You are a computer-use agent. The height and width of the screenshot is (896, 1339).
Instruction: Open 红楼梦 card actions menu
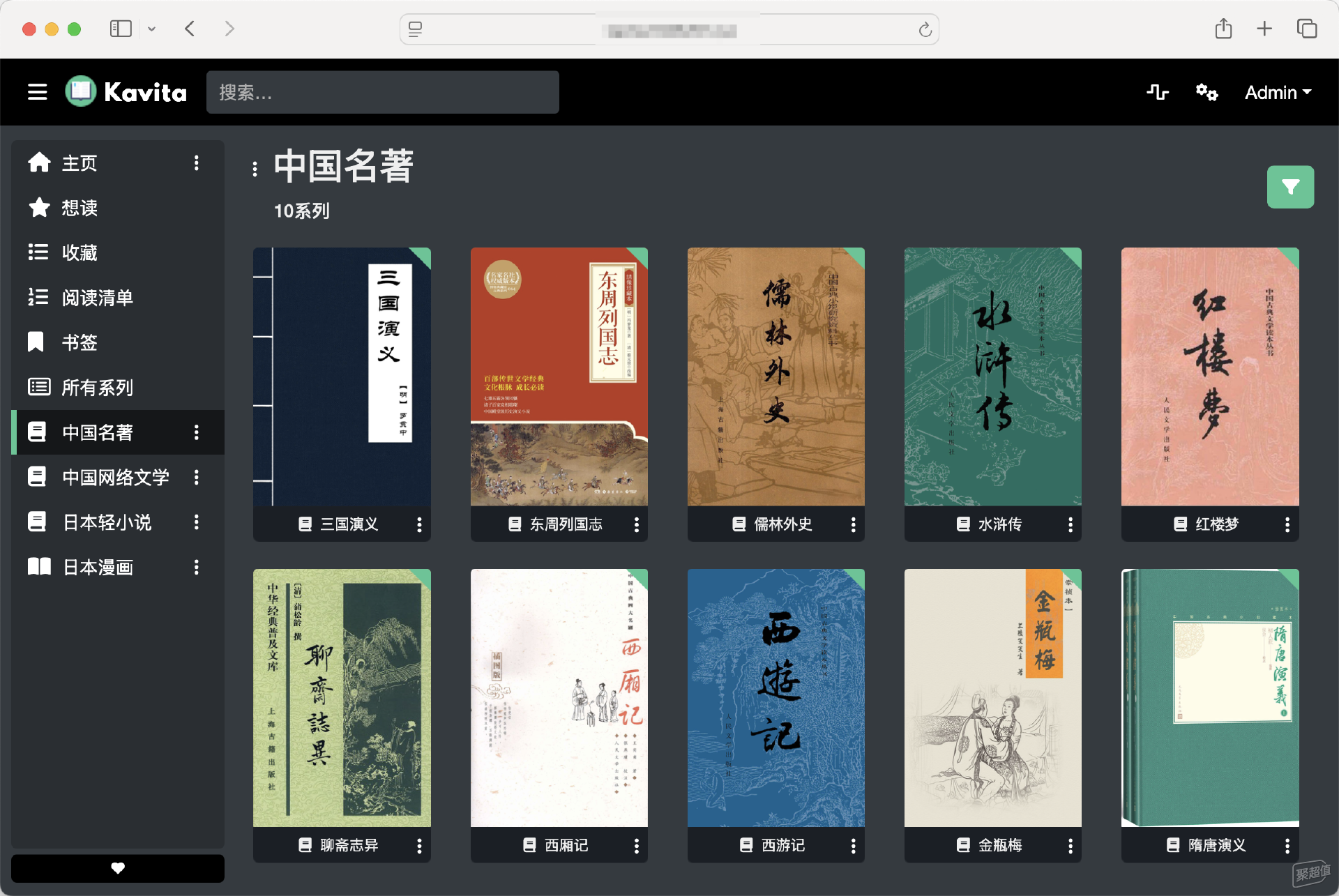click(x=1287, y=524)
